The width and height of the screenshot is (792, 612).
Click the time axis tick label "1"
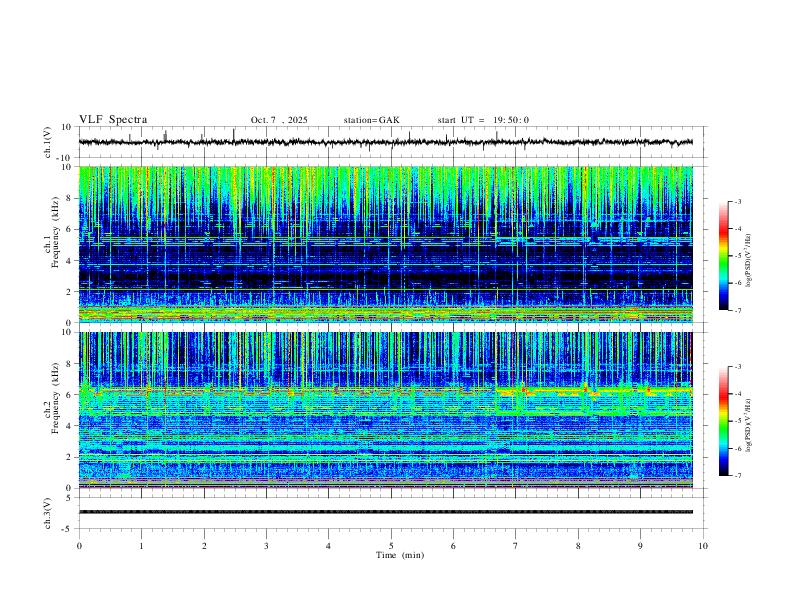coord(141,546)
